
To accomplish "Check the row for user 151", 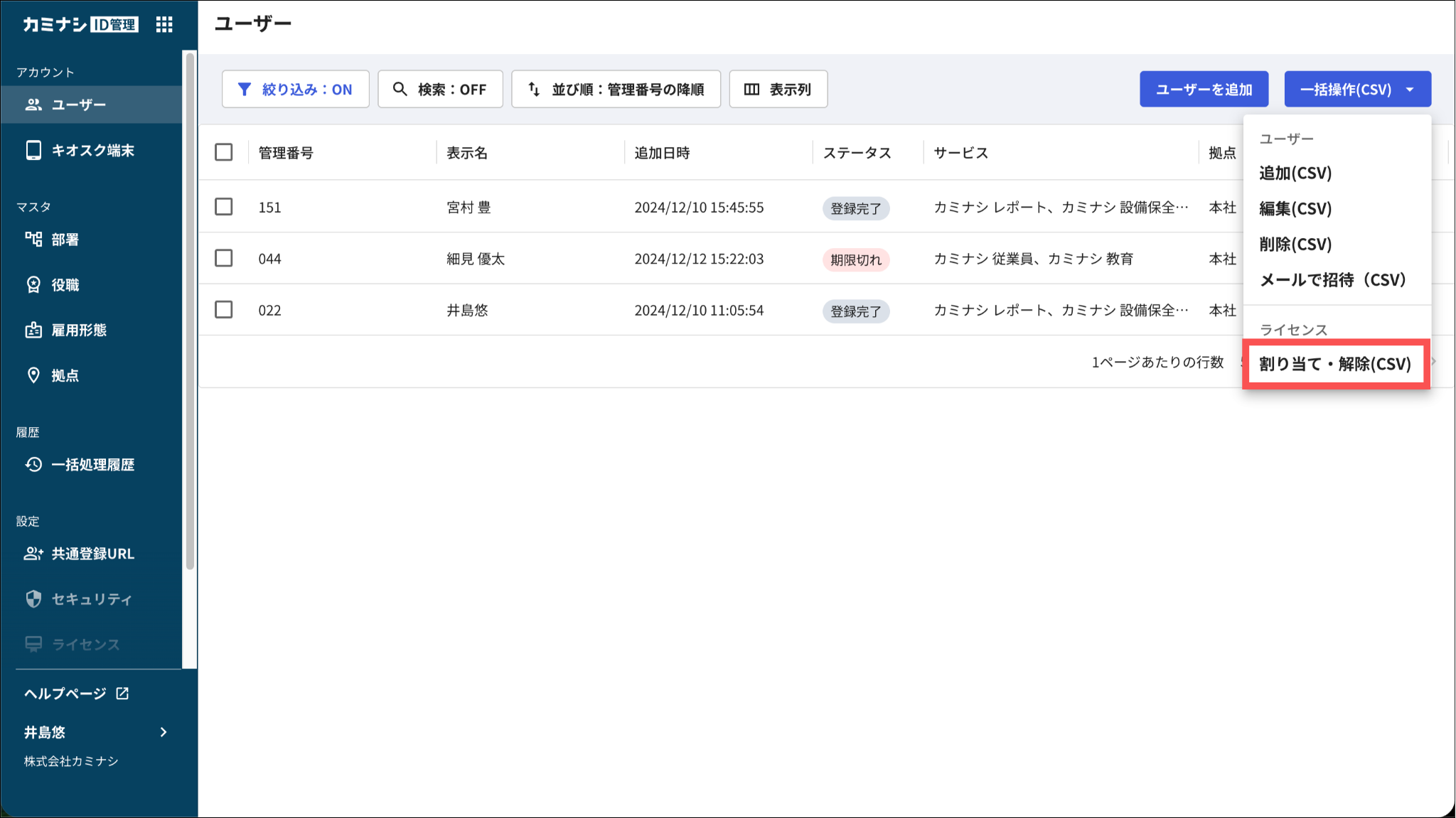I will tap(224, 207).
